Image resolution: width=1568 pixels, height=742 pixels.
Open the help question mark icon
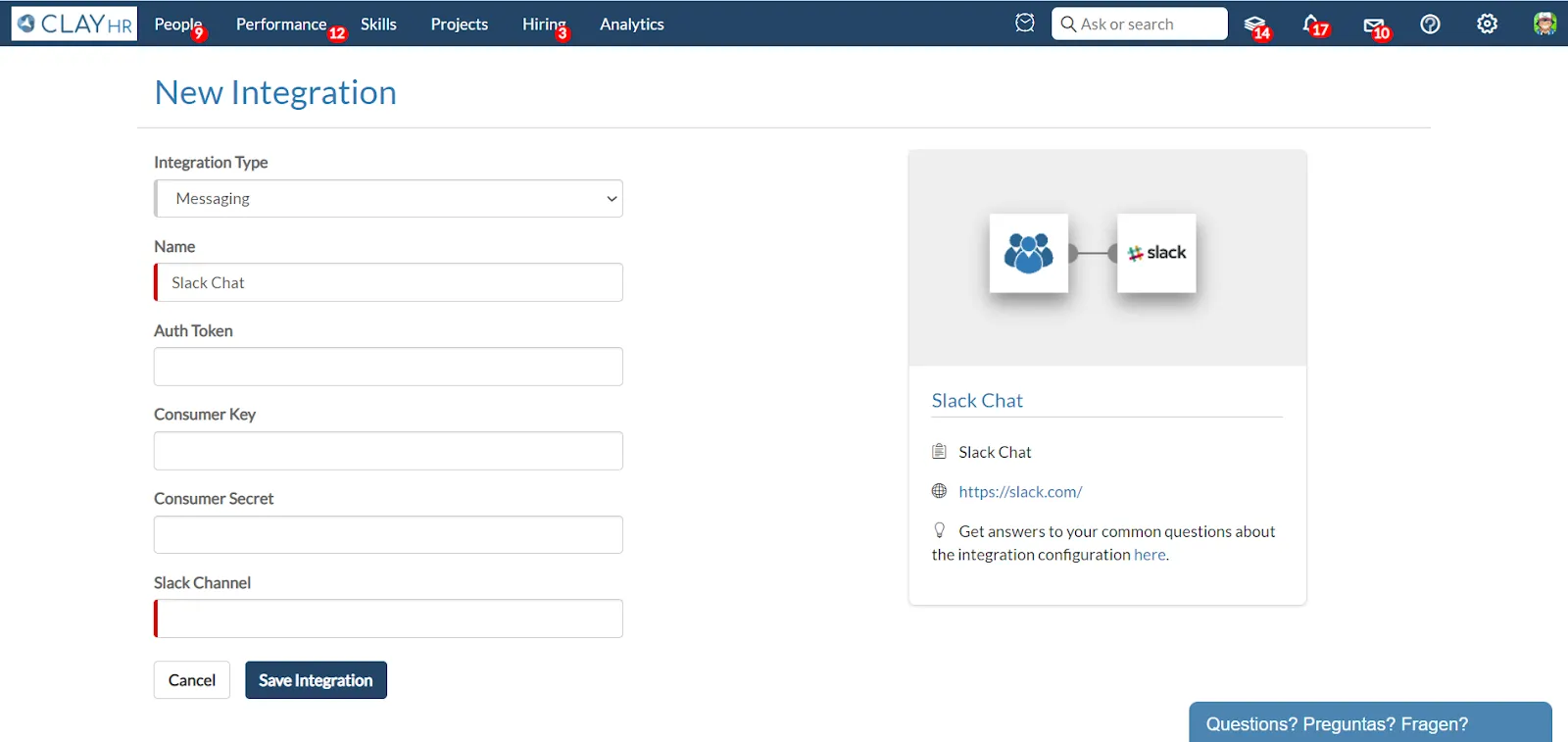(x=1430, y=24)
